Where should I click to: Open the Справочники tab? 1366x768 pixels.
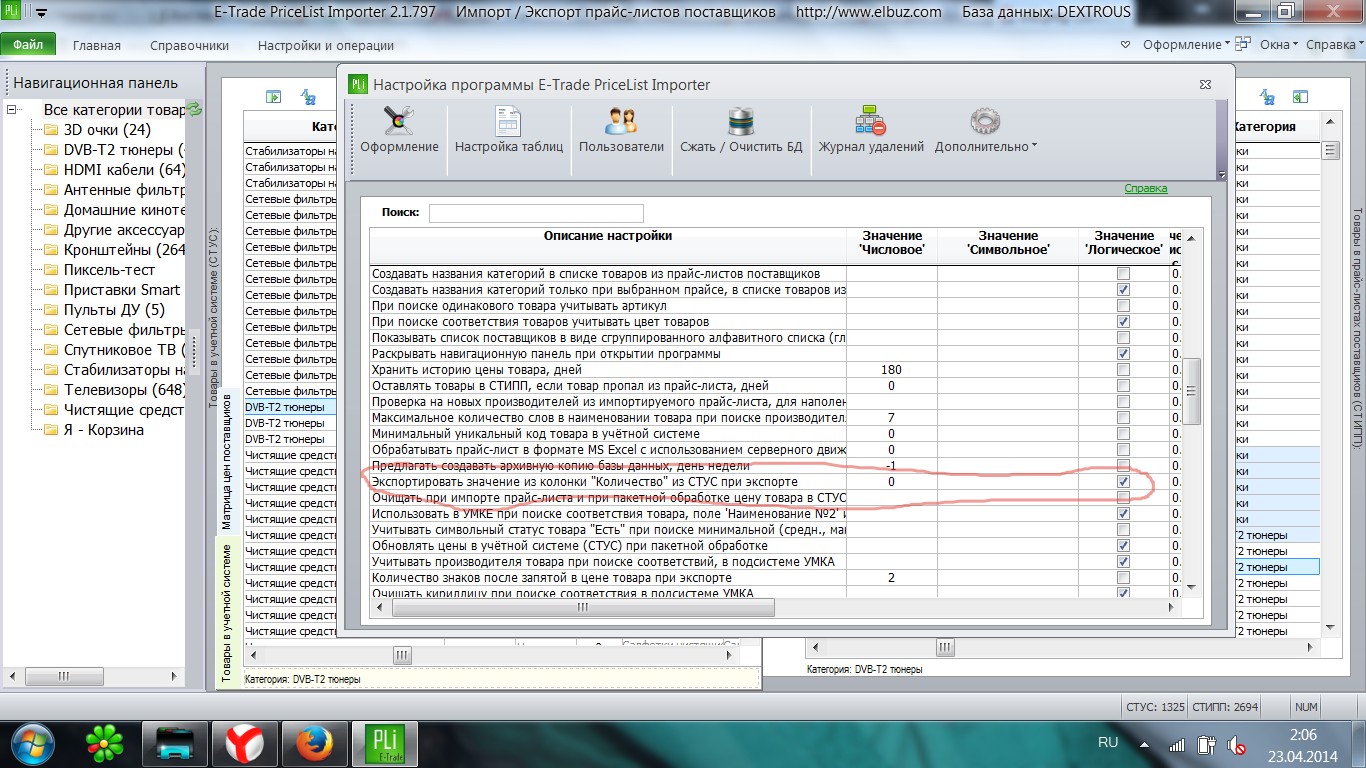[190, 45]
